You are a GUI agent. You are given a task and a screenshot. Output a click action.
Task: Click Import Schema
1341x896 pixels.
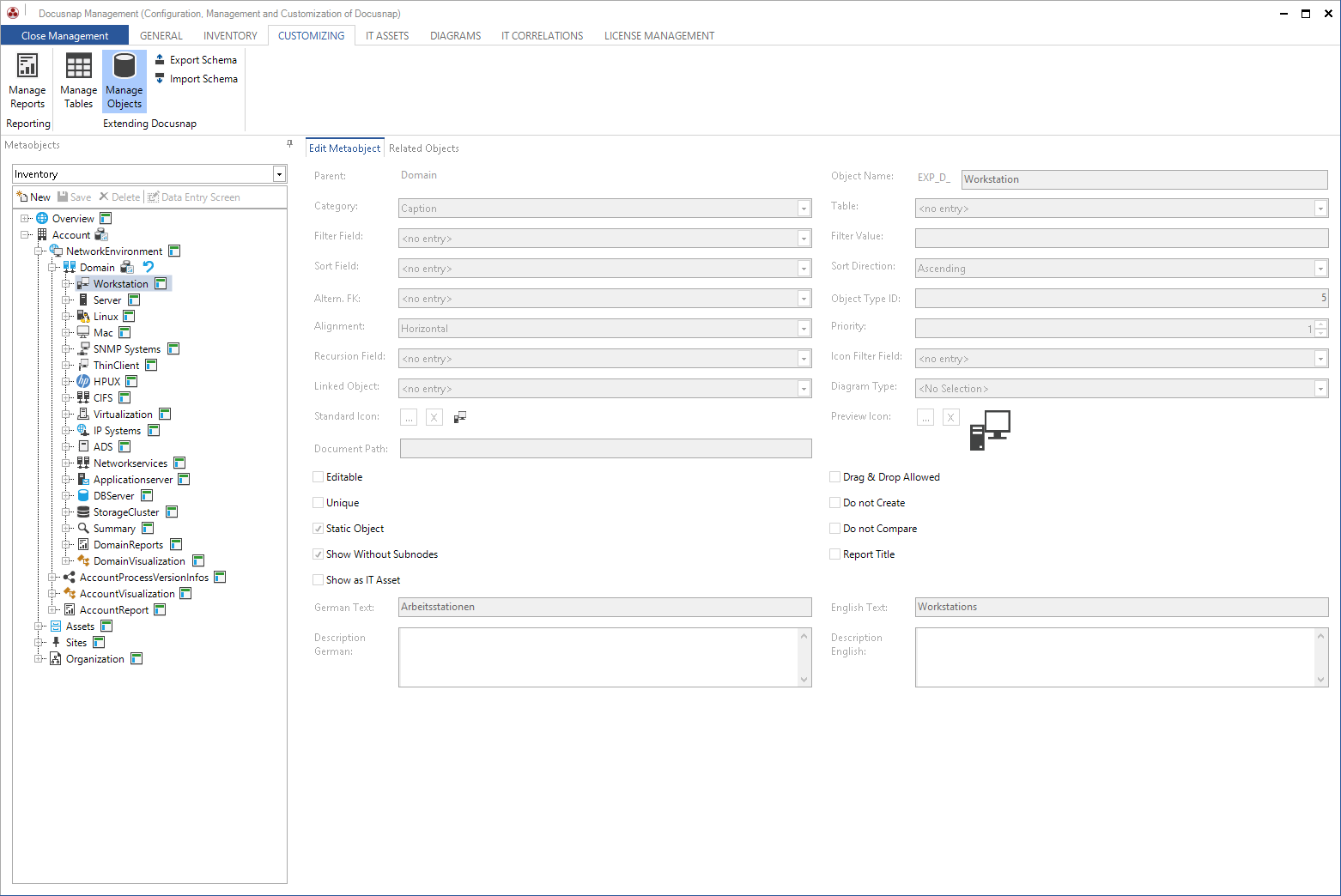(x=196, y=79)
